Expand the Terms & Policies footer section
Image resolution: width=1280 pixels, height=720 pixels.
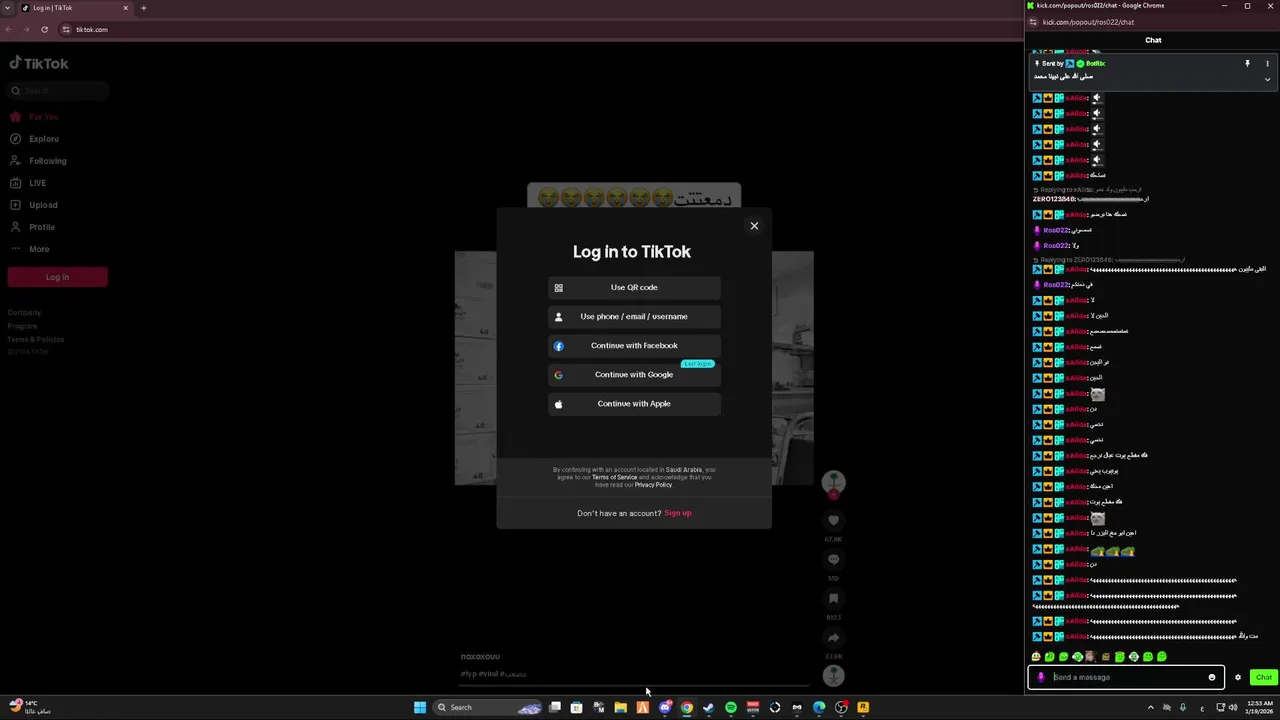coord(35,339)
